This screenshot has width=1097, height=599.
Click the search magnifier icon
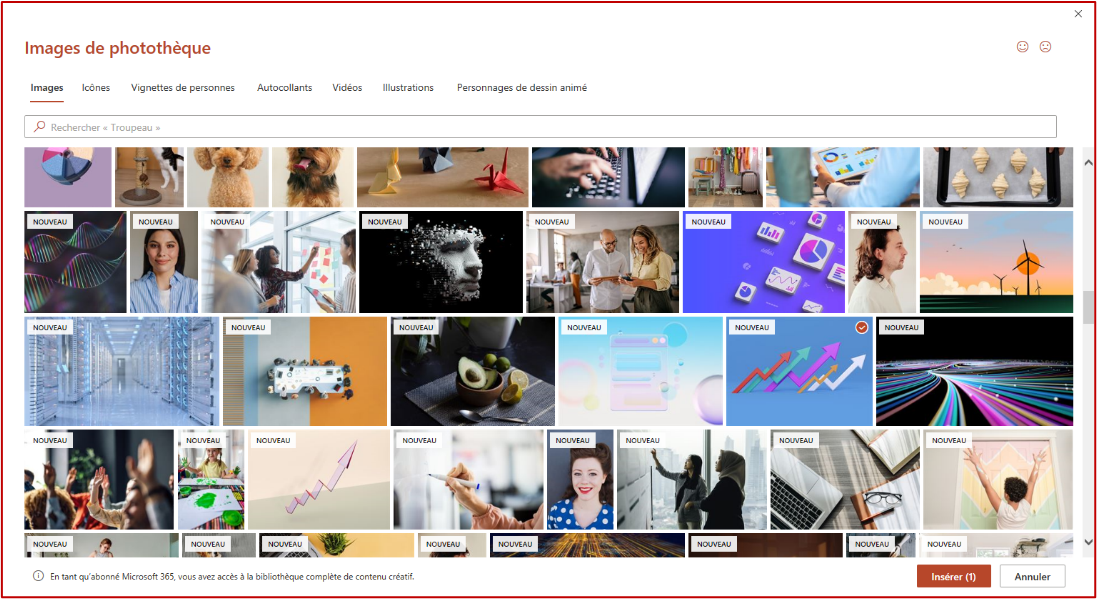tap(39, 127)
